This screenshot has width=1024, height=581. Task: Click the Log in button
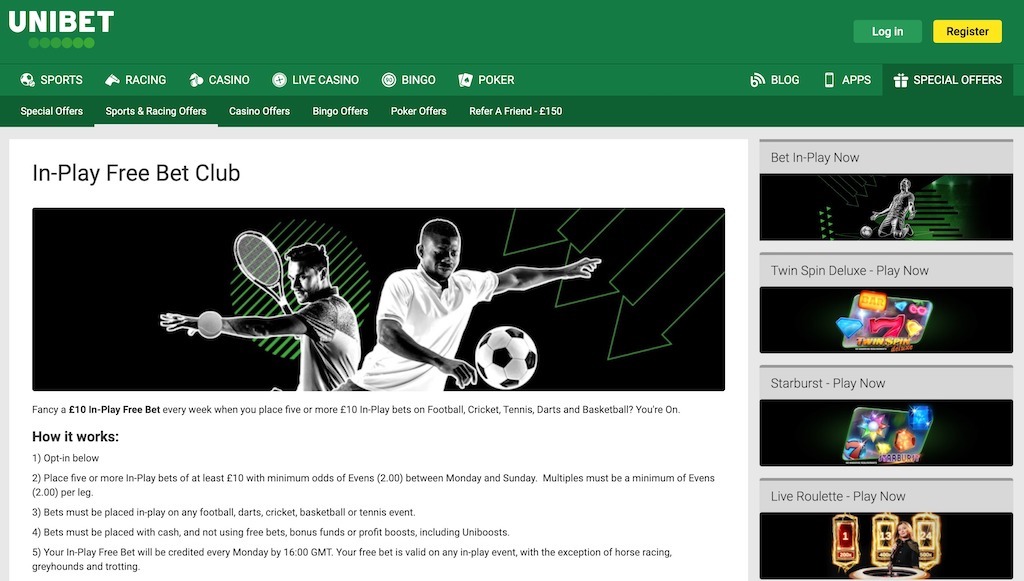[888, 31]
